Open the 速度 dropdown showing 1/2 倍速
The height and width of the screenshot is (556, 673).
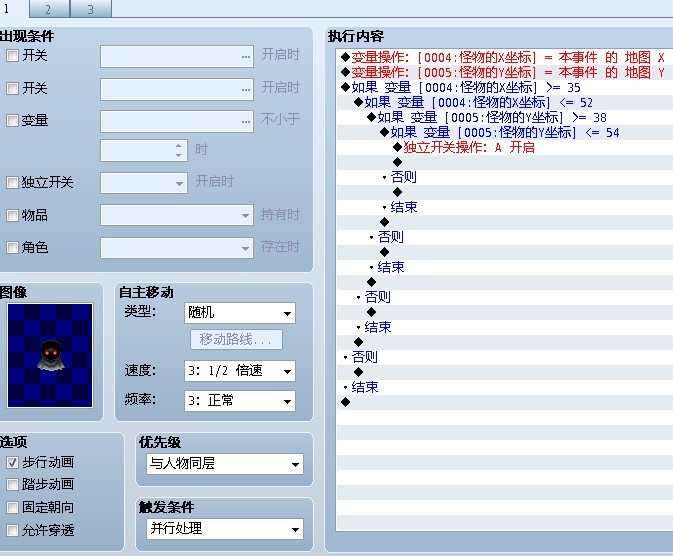point(239,371)
